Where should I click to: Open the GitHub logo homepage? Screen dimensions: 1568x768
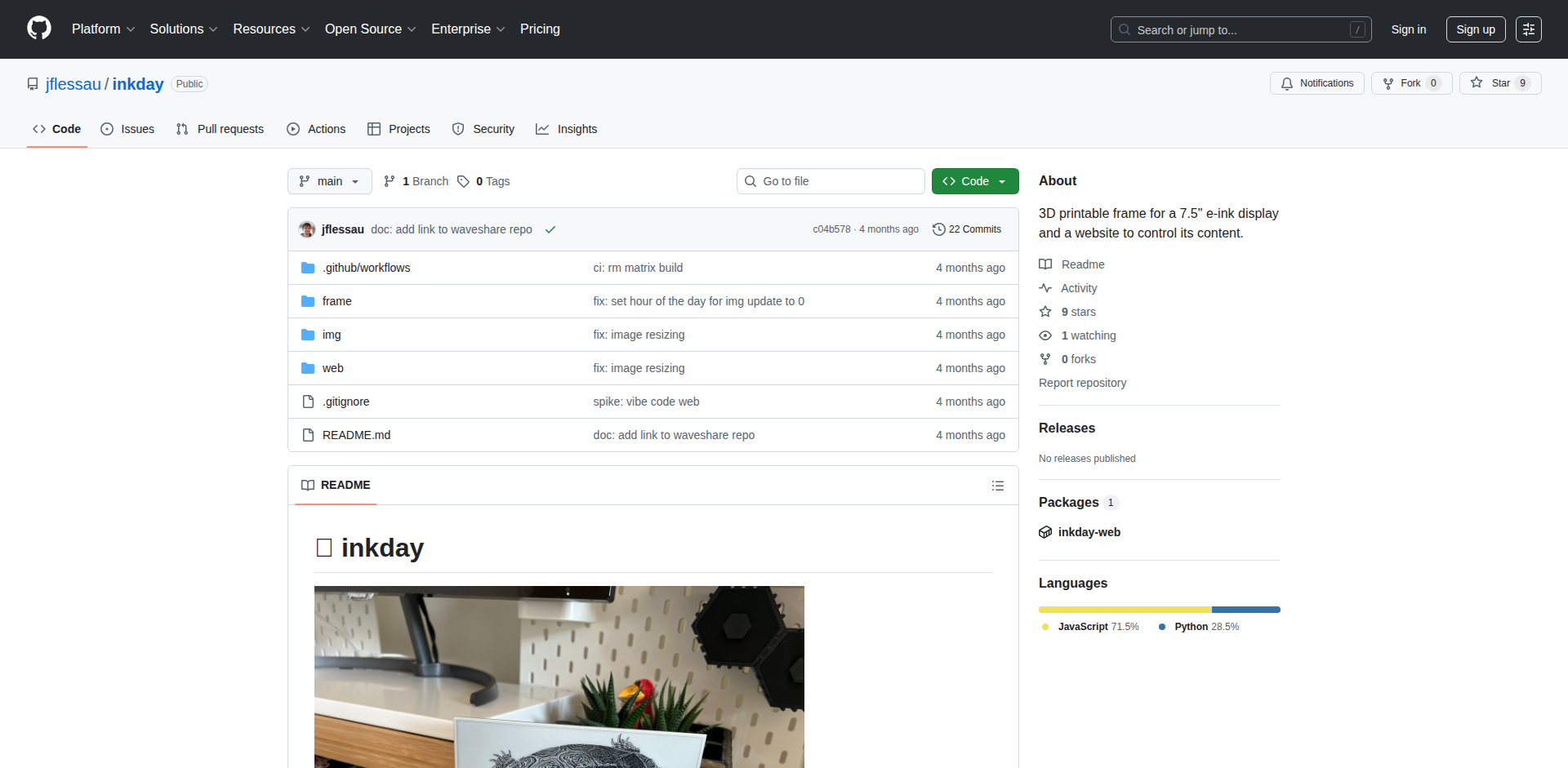click(39, 29)
